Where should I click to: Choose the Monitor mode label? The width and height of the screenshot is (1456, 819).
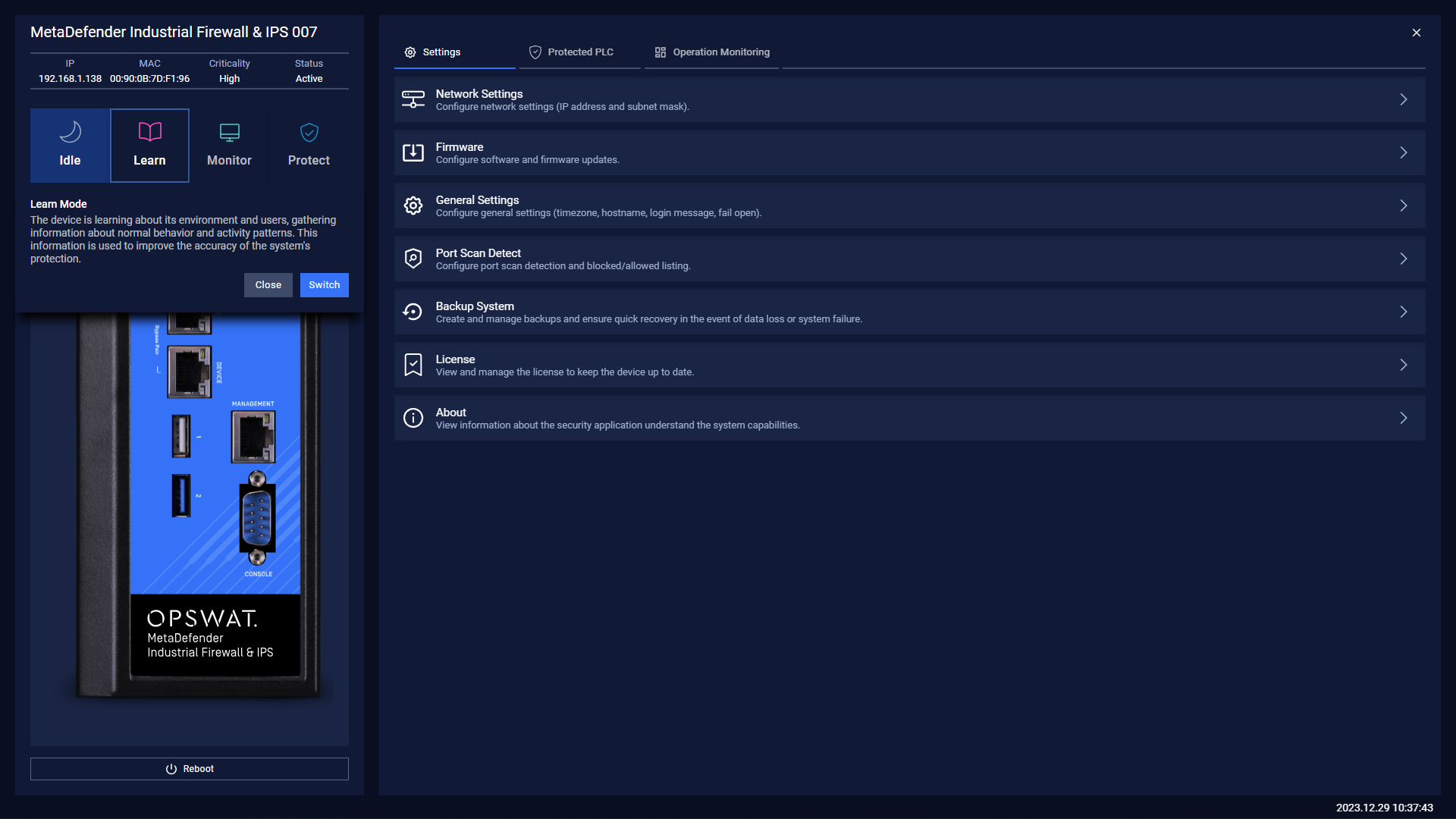[229, 161]
